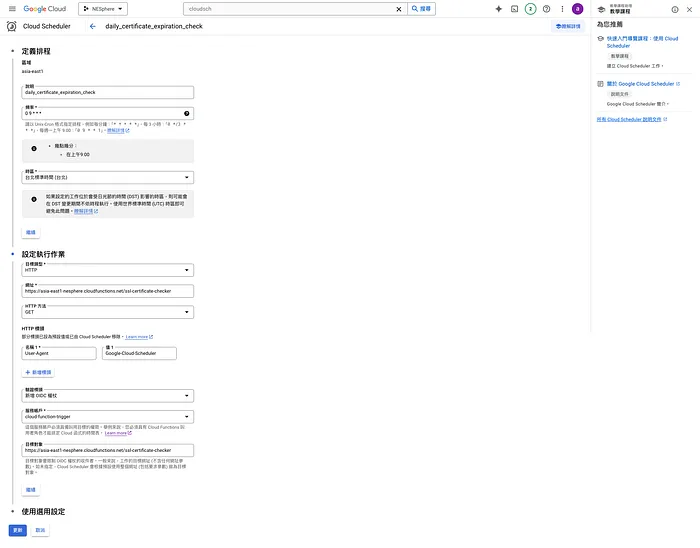Open the about Google Cloud Scheduler link
Screen dimensions: 700x548
tap(643, 84)
